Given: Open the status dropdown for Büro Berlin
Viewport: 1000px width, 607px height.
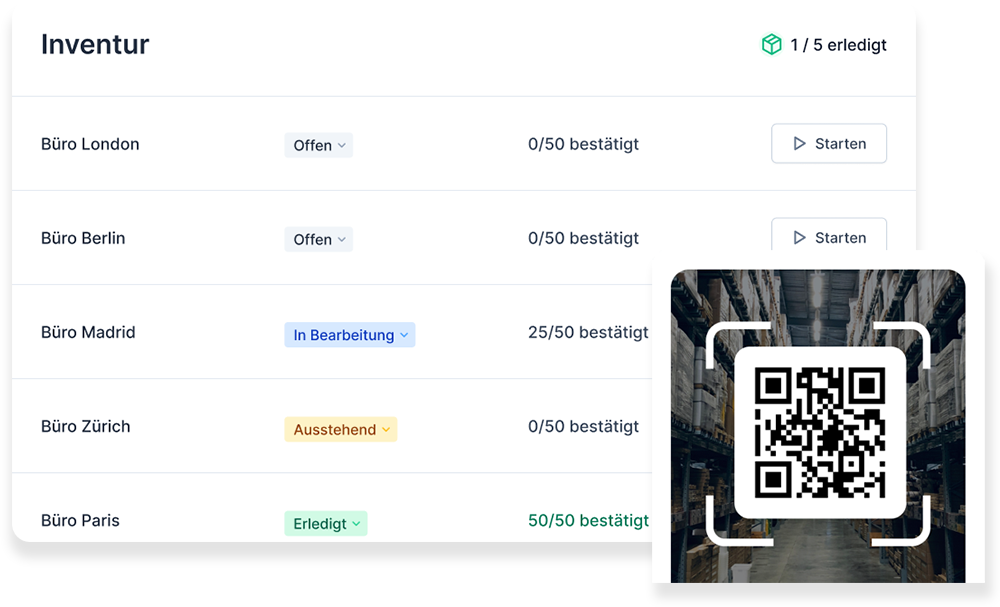Looking at the screenshot, I should tap(318, 239).
